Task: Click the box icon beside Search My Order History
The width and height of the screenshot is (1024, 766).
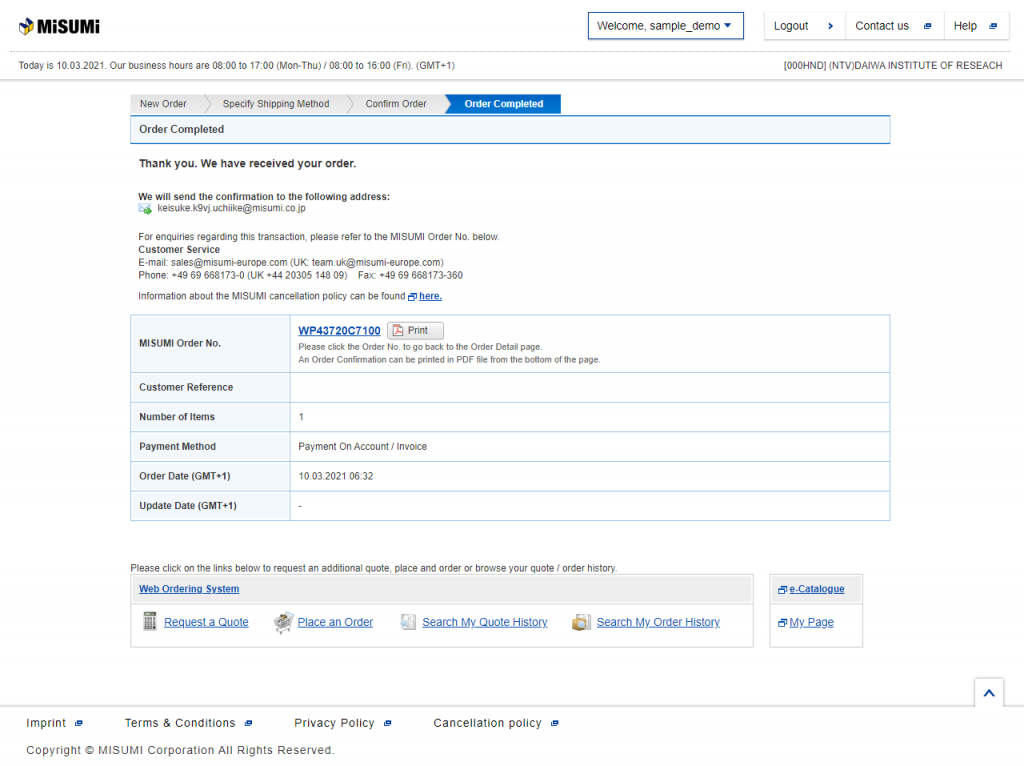Action: coord(581,622)
